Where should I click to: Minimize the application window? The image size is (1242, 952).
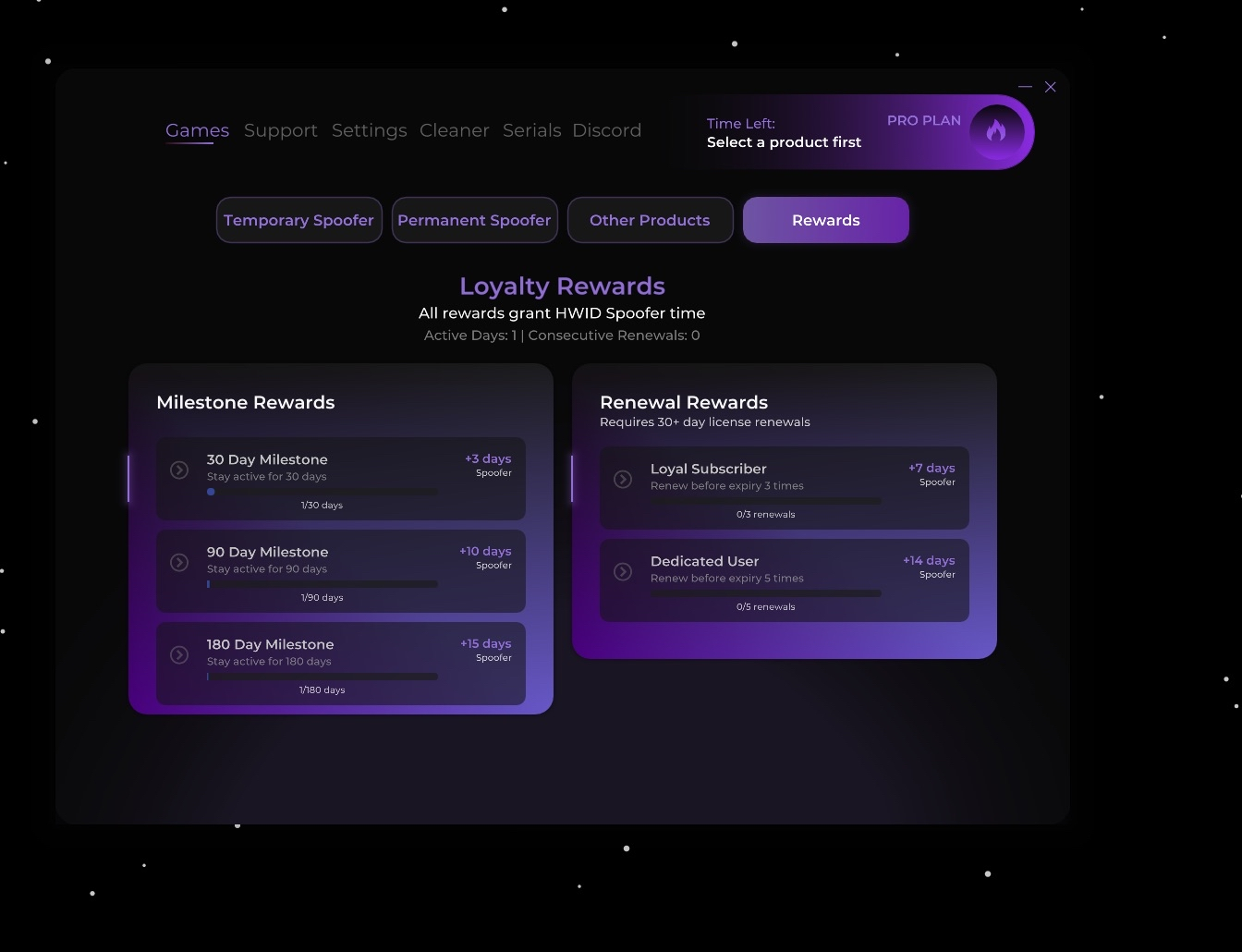[x=1025, y=87]
